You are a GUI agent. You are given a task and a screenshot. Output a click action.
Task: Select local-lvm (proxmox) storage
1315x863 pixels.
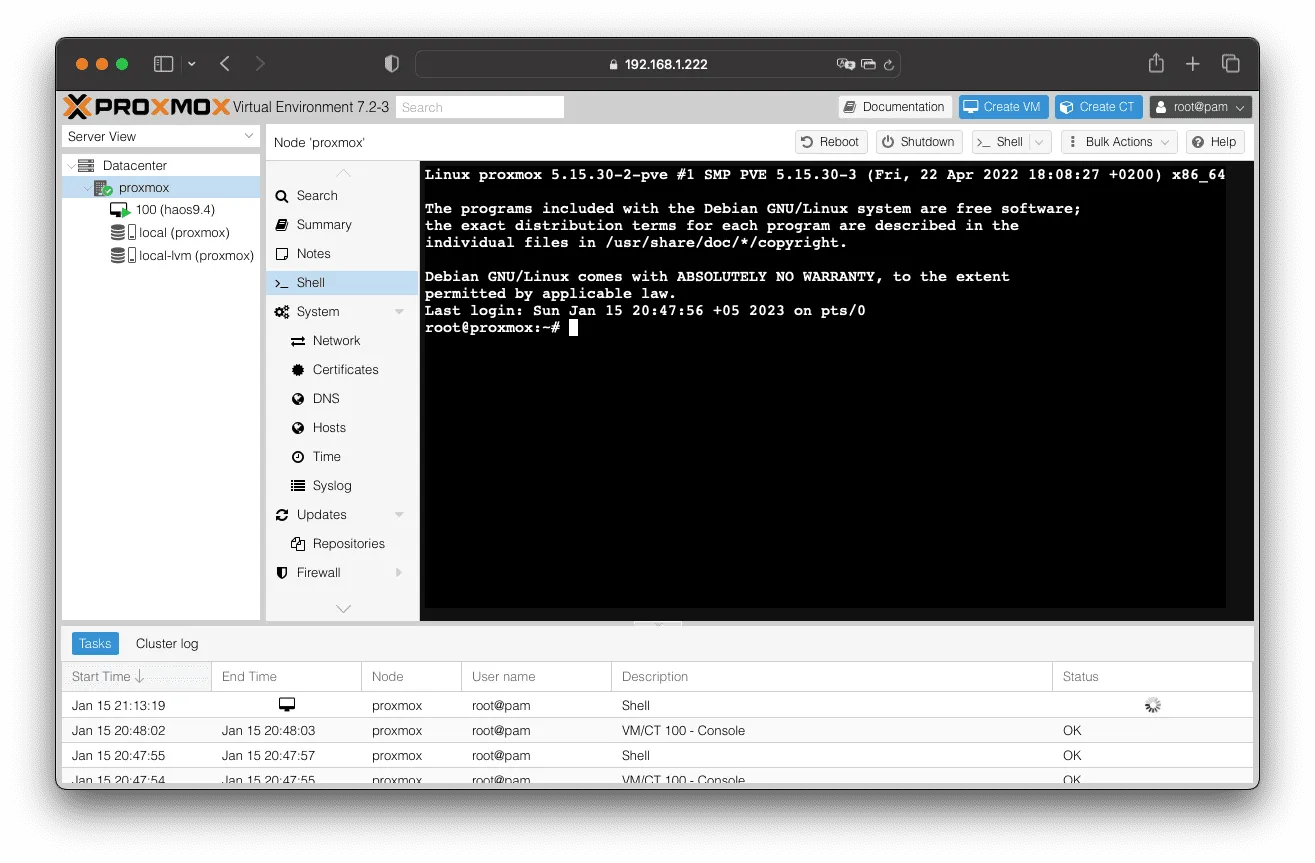click(x=196, y=256)
